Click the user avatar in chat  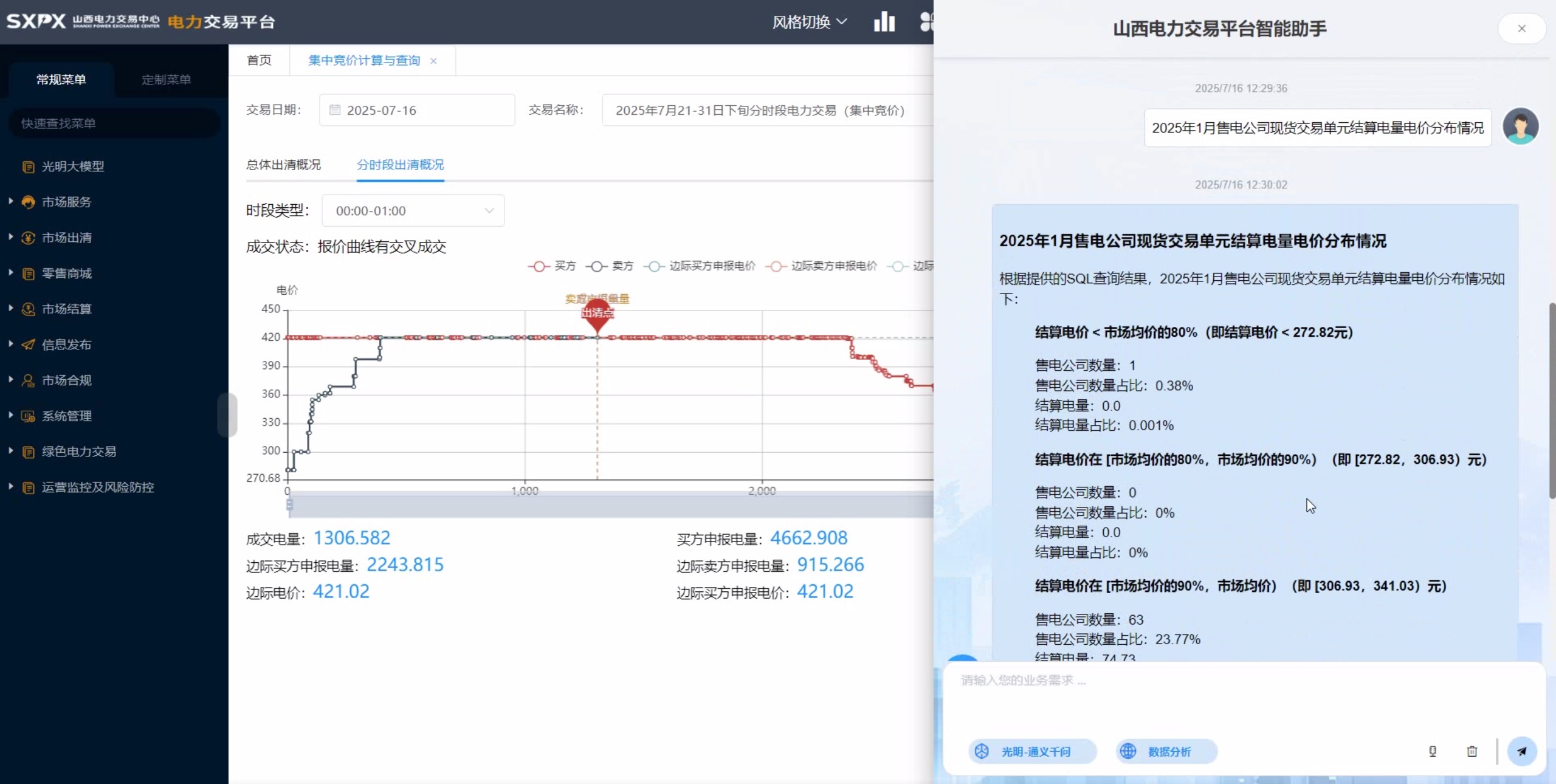pos(1520,126)
